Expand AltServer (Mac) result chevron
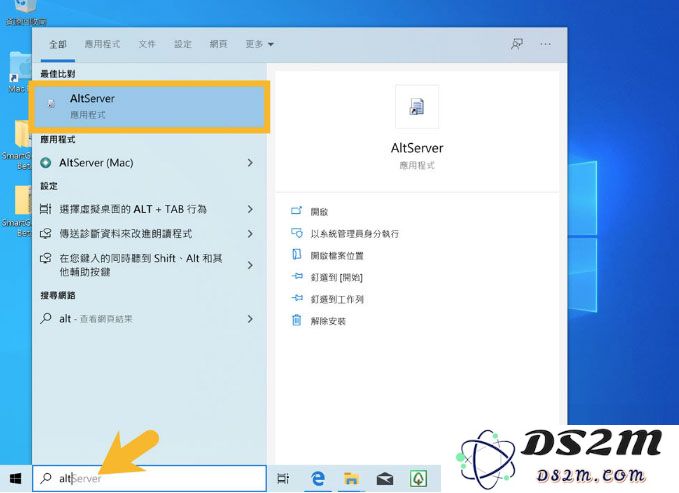679x493 pixels. (x=250, y=163)
